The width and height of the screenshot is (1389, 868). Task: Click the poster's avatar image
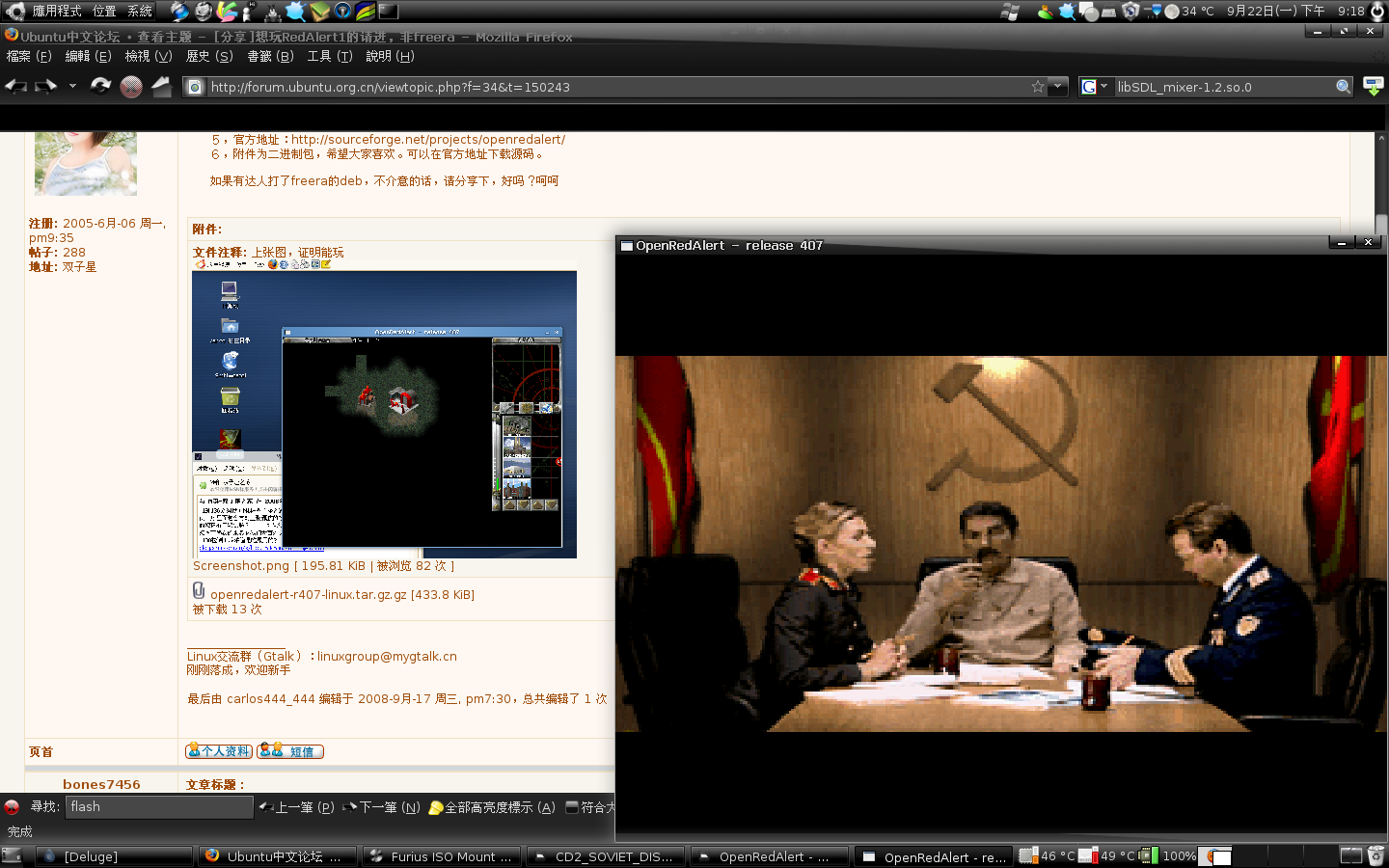(x=86, y=164)
